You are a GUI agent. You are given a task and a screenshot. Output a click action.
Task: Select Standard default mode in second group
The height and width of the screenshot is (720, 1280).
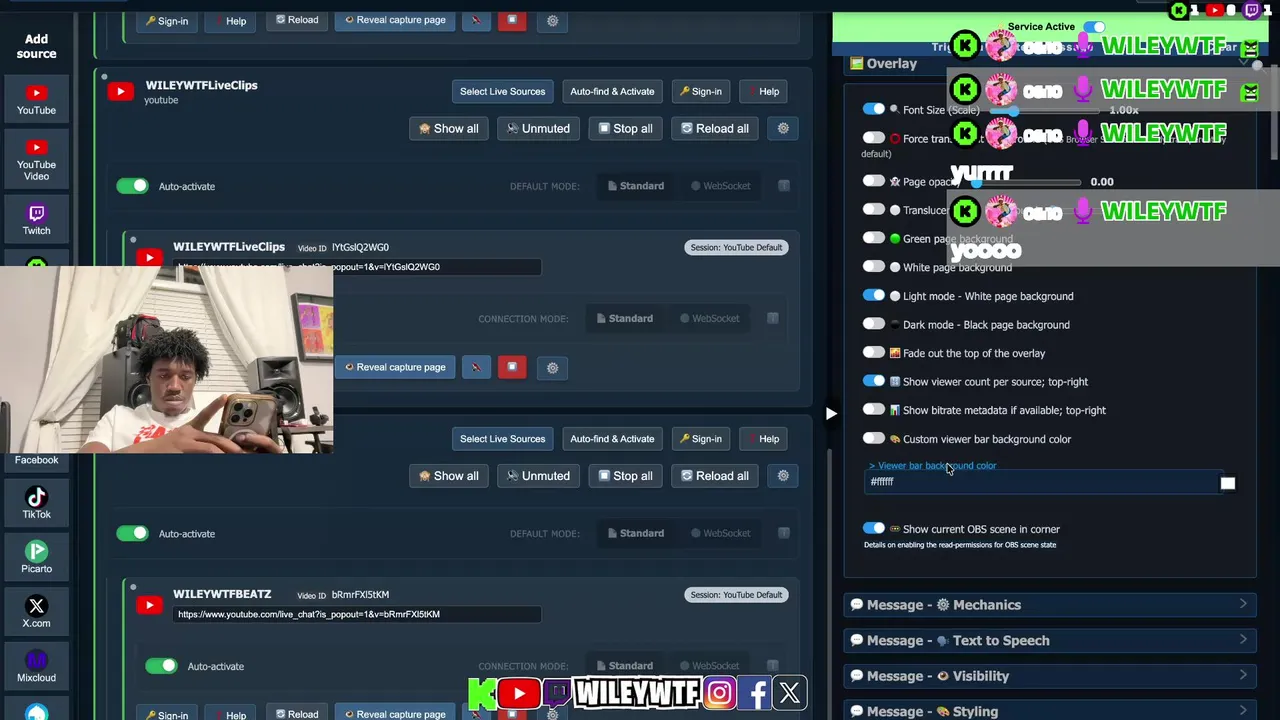pyautogui.click(x=636, y=533)
